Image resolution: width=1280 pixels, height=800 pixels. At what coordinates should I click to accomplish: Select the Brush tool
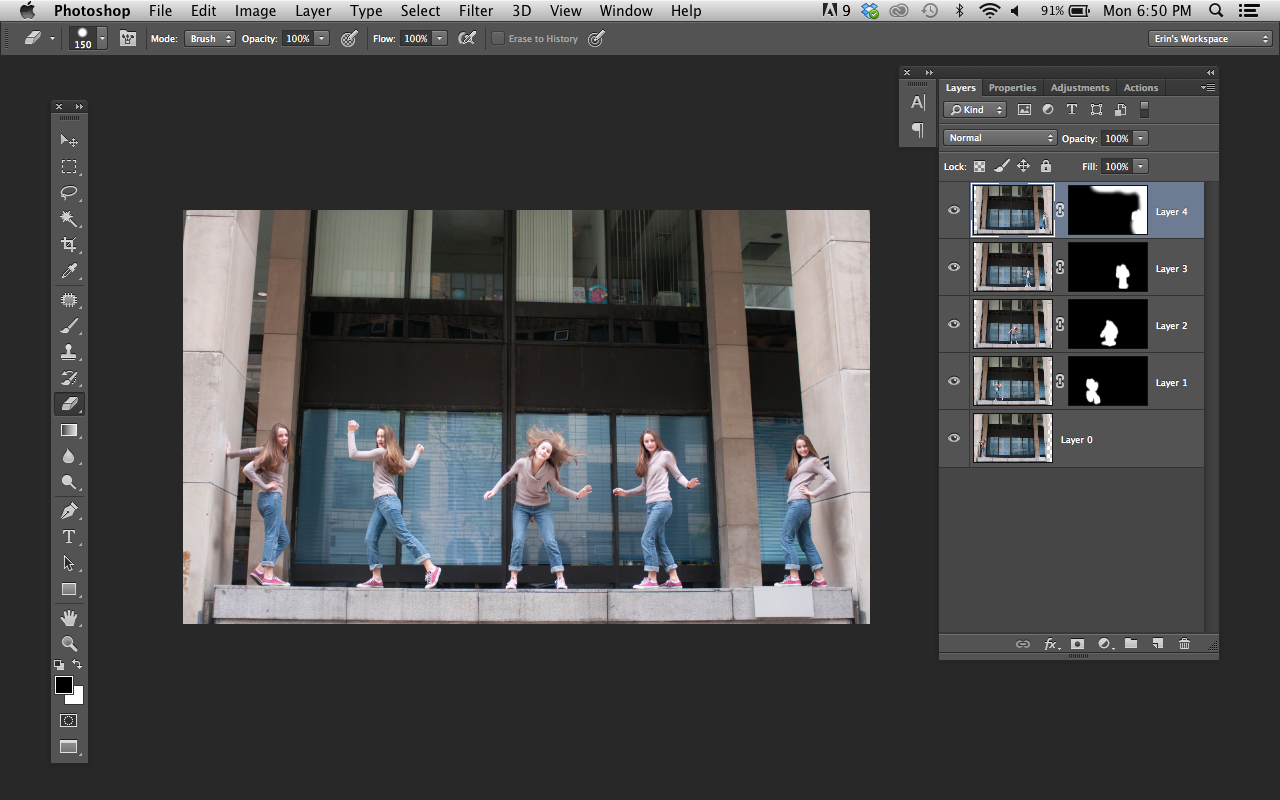click(x=70, y=325)
